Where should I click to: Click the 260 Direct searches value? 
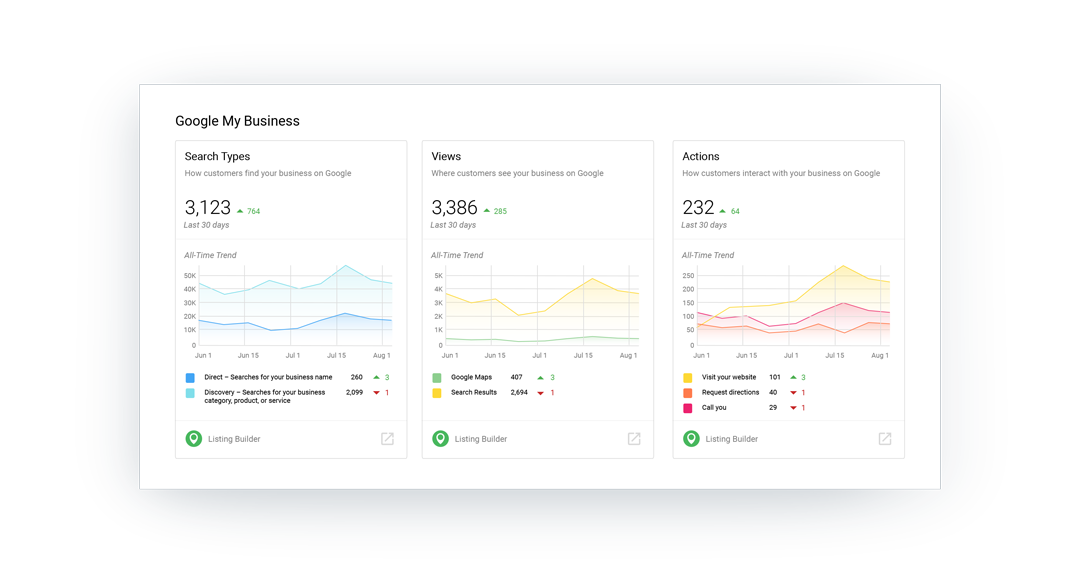tap(356, 377)
